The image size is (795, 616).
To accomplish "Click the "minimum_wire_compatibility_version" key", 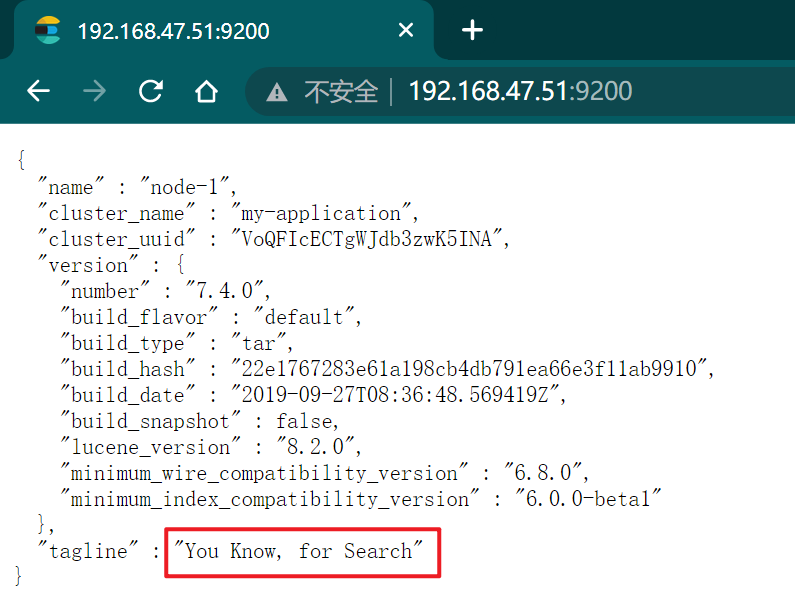I will pyautogui.click(x=264, y=473).
